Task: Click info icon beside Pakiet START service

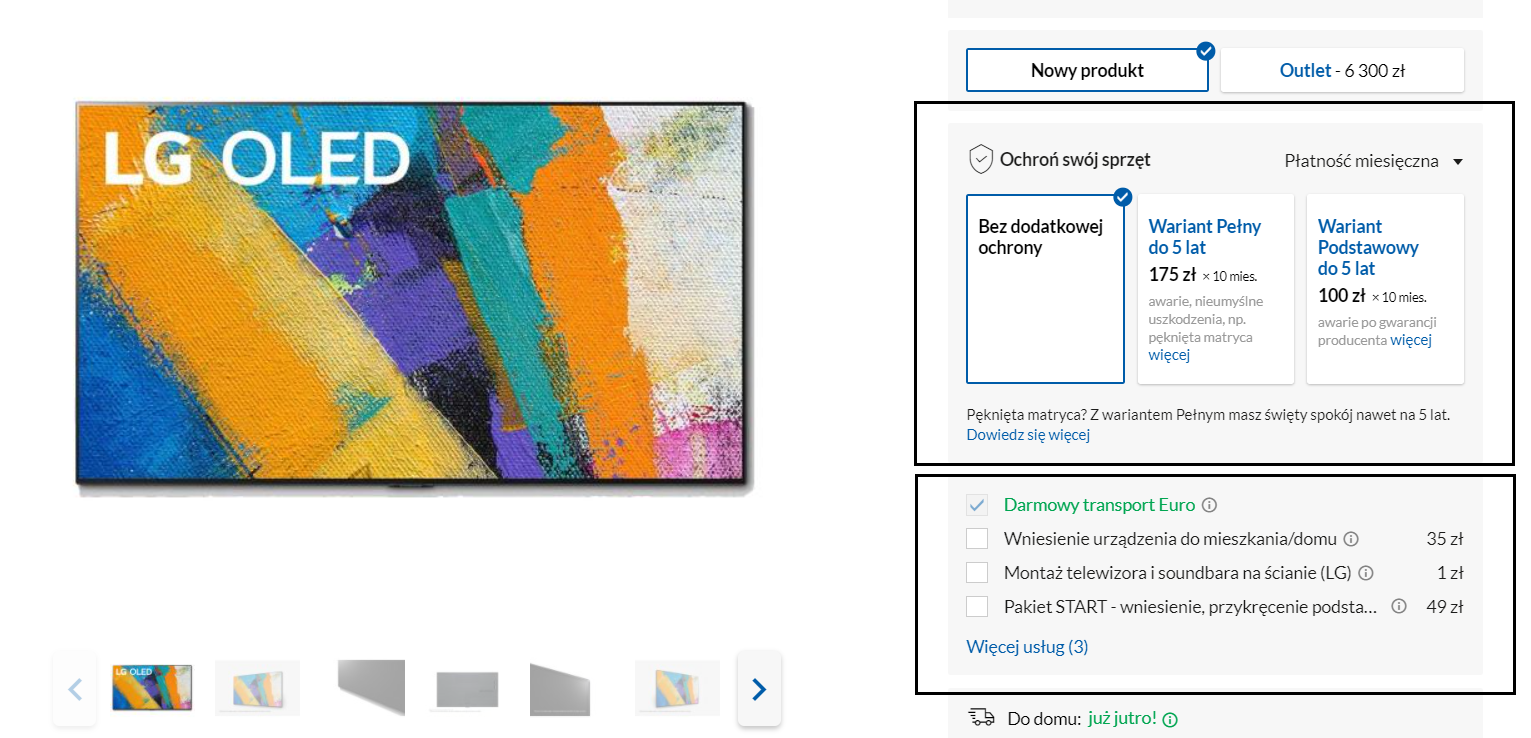Action: point(1399,606)
